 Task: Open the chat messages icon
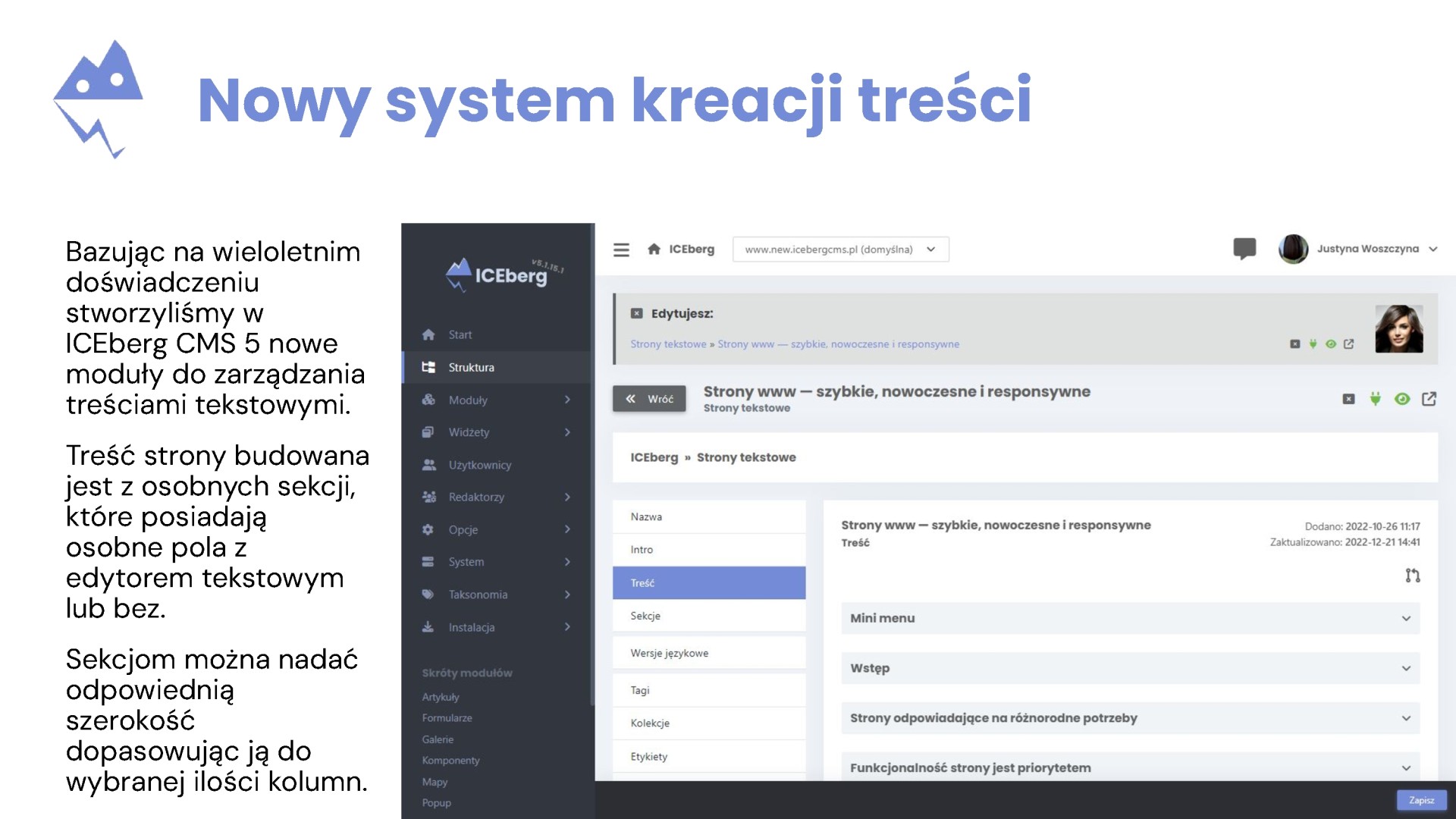(x=1244, y=249)
